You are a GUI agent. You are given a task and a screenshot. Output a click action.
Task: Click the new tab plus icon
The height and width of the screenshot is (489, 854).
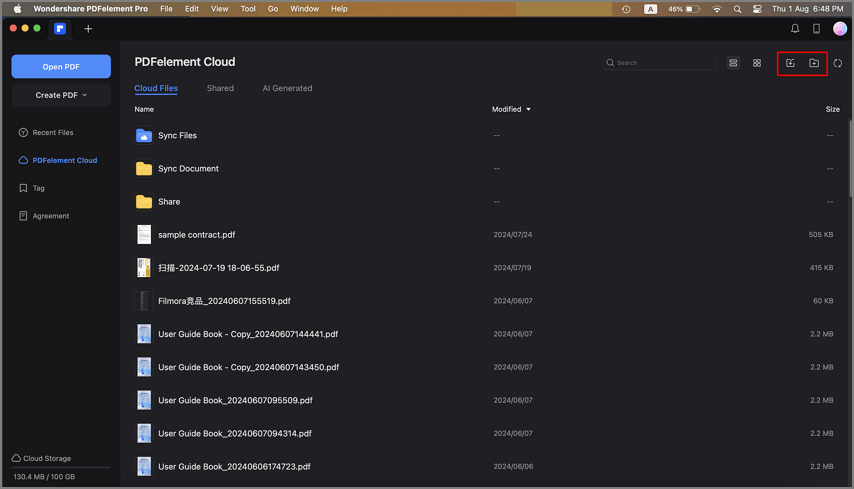click(88, 29)
